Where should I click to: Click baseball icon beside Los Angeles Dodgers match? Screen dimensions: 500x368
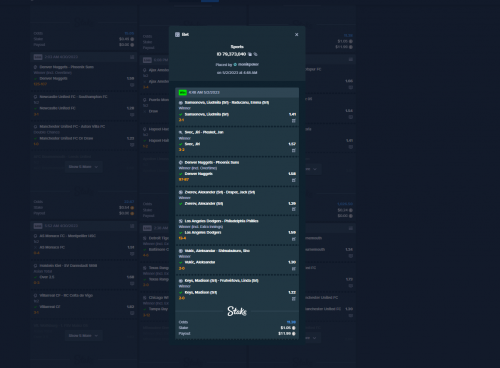click(x=181, y=221)
